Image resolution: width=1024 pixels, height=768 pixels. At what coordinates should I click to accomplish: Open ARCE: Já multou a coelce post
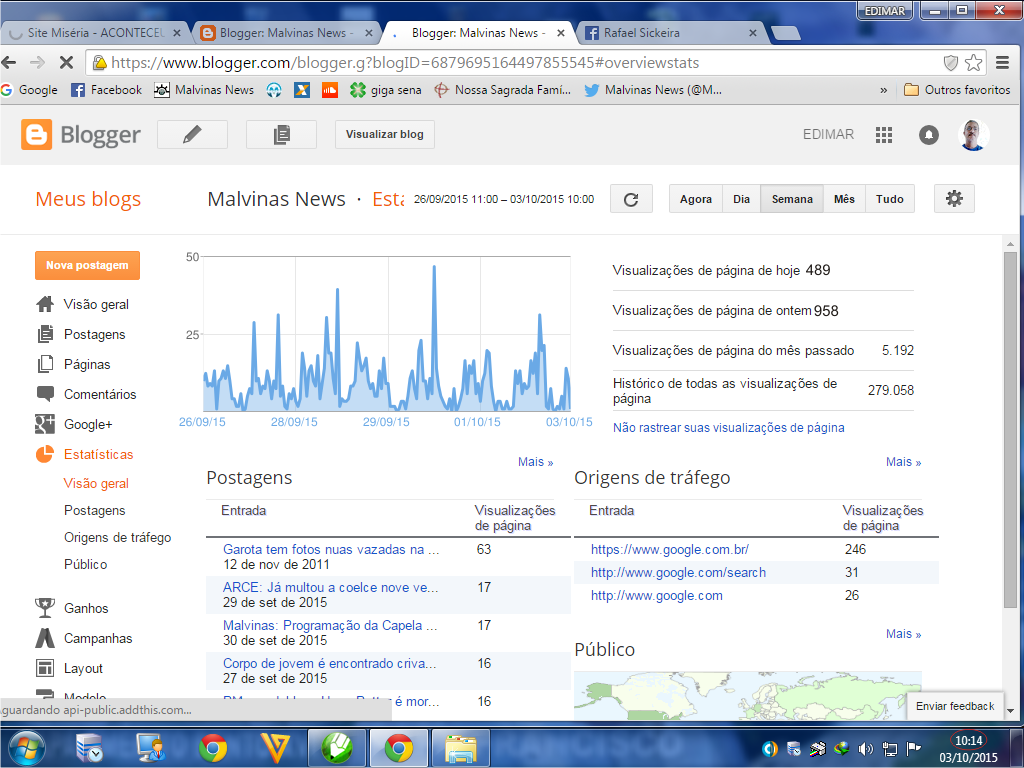click(330, 587)
